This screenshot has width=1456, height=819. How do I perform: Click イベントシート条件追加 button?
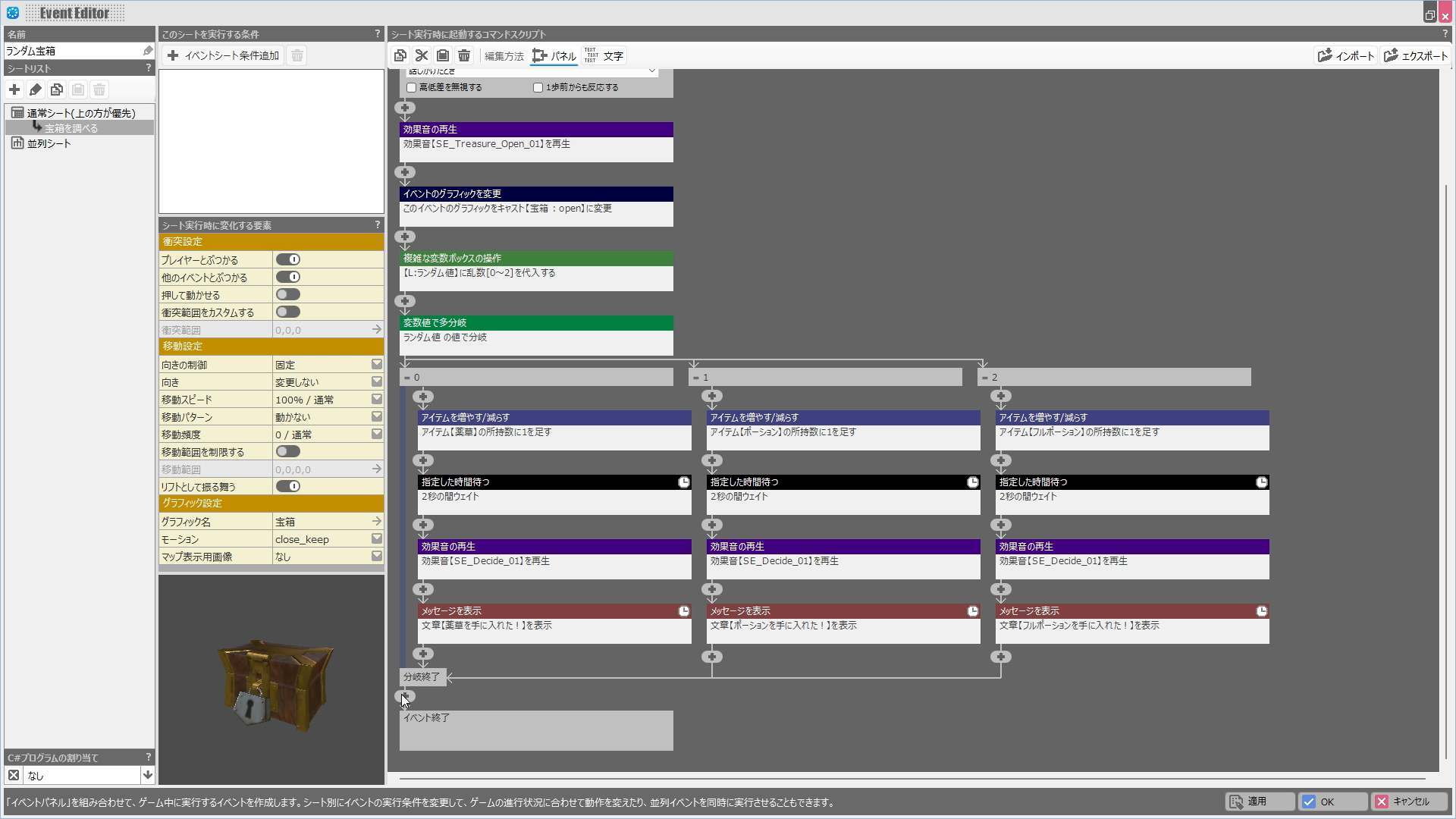pos(224,55)
